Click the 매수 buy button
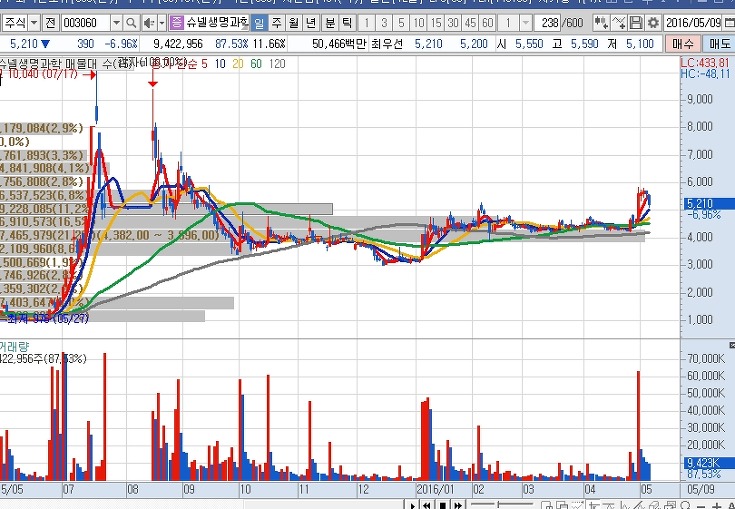 [682, 44]
